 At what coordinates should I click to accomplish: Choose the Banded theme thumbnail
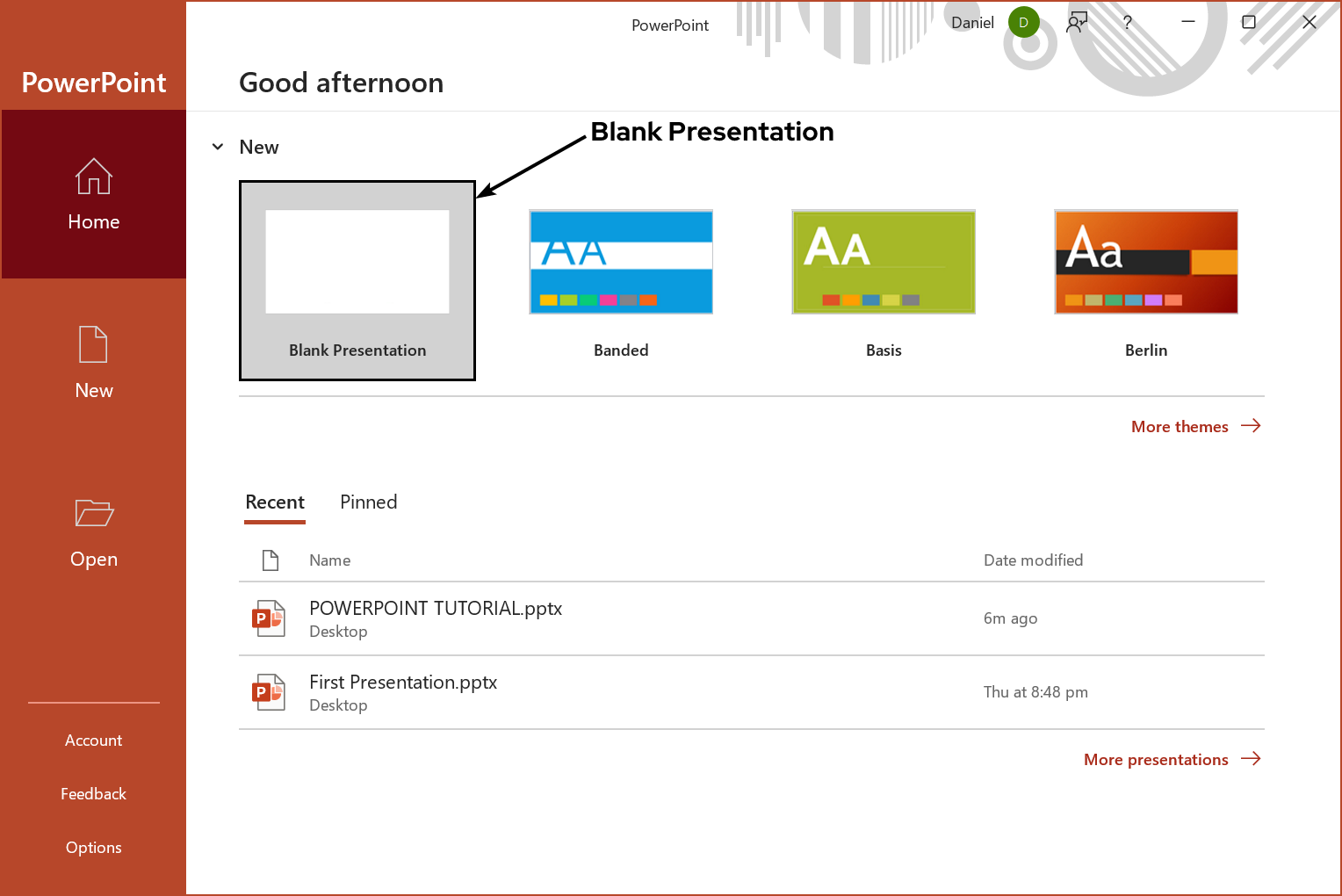pos(621,262)
